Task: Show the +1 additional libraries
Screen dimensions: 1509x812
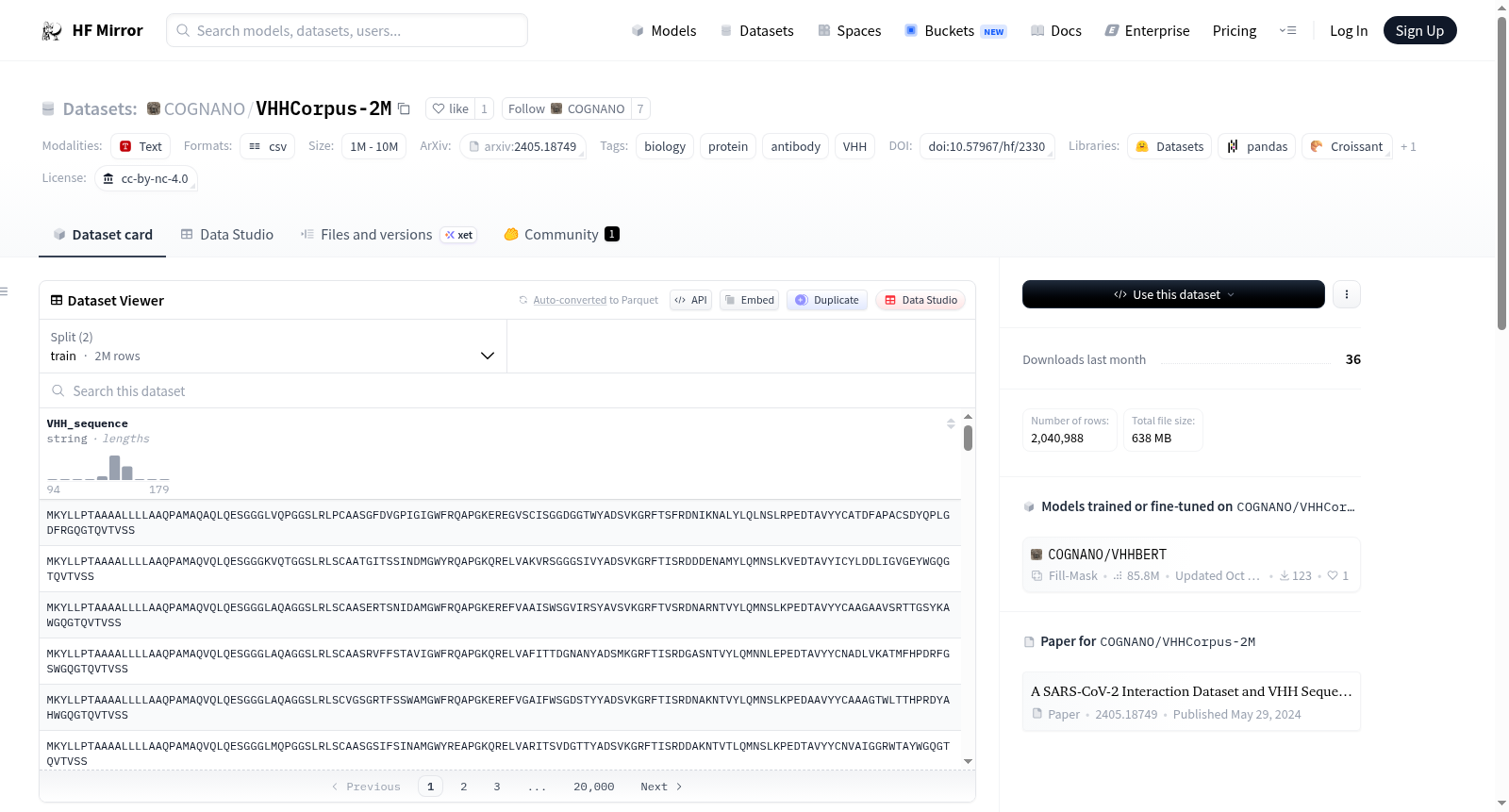Action: pyautogui.click(x=1408, y=146)
